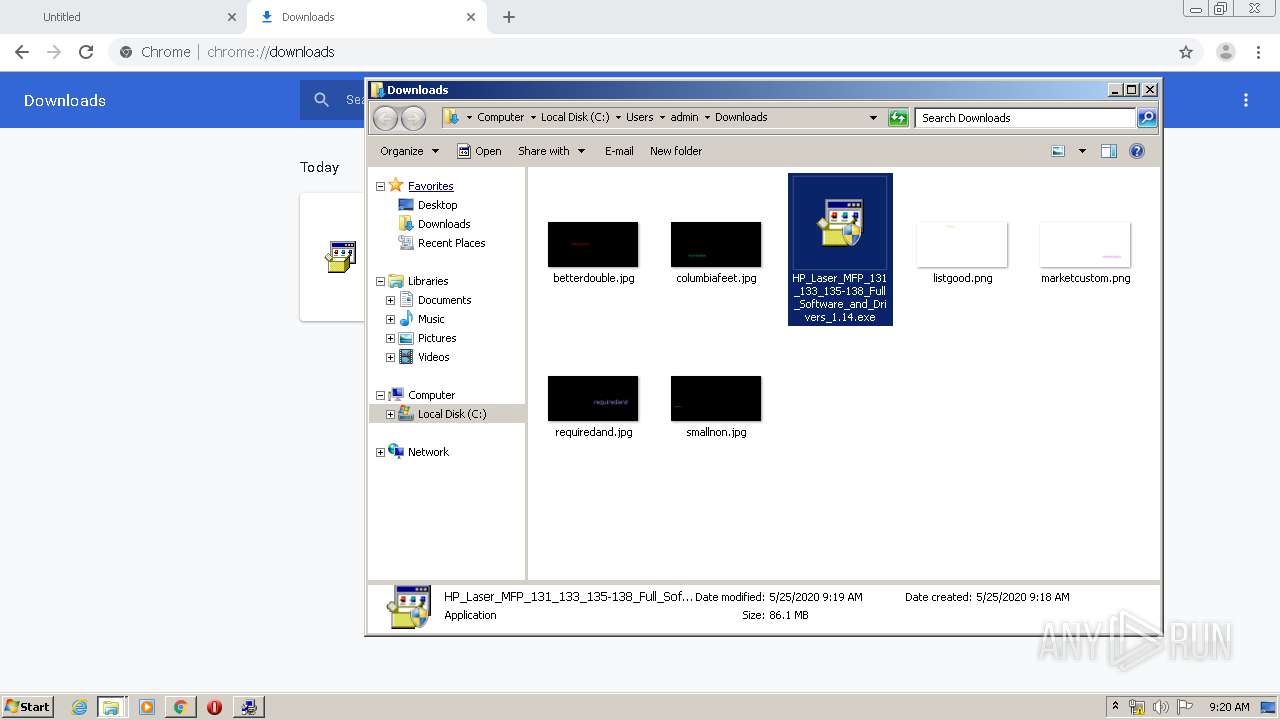Show hidden tray icons arrow
Image resolution: width=1280 pixels, height=720 pixels.
[x=1115, y=706]
